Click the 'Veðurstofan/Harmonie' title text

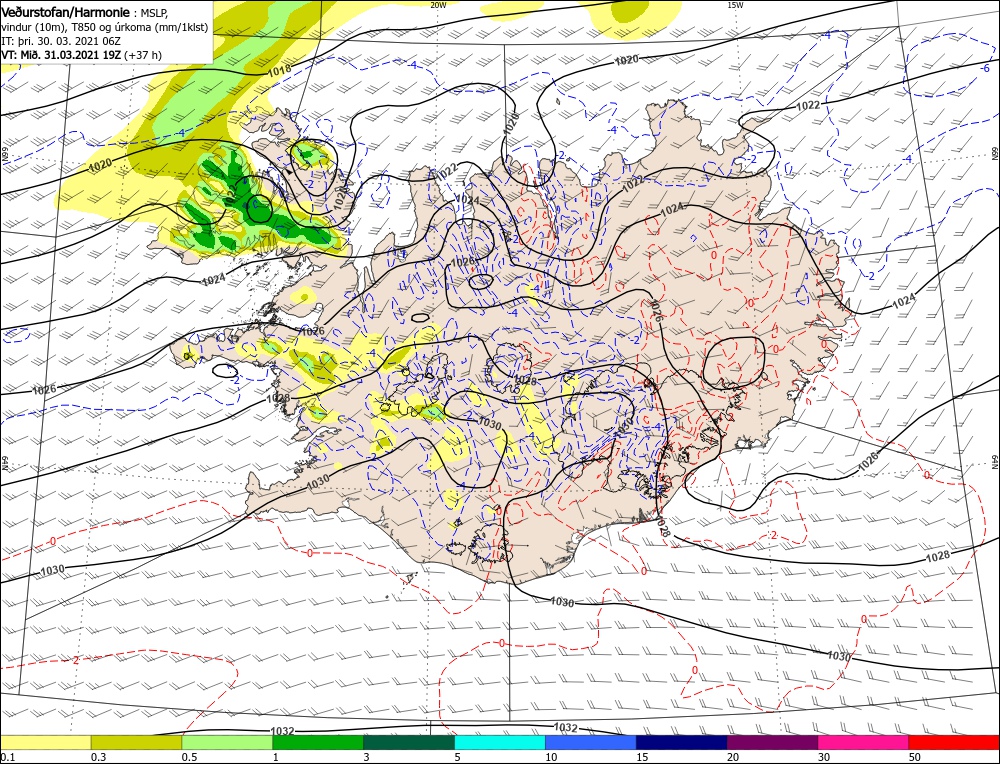67,13
